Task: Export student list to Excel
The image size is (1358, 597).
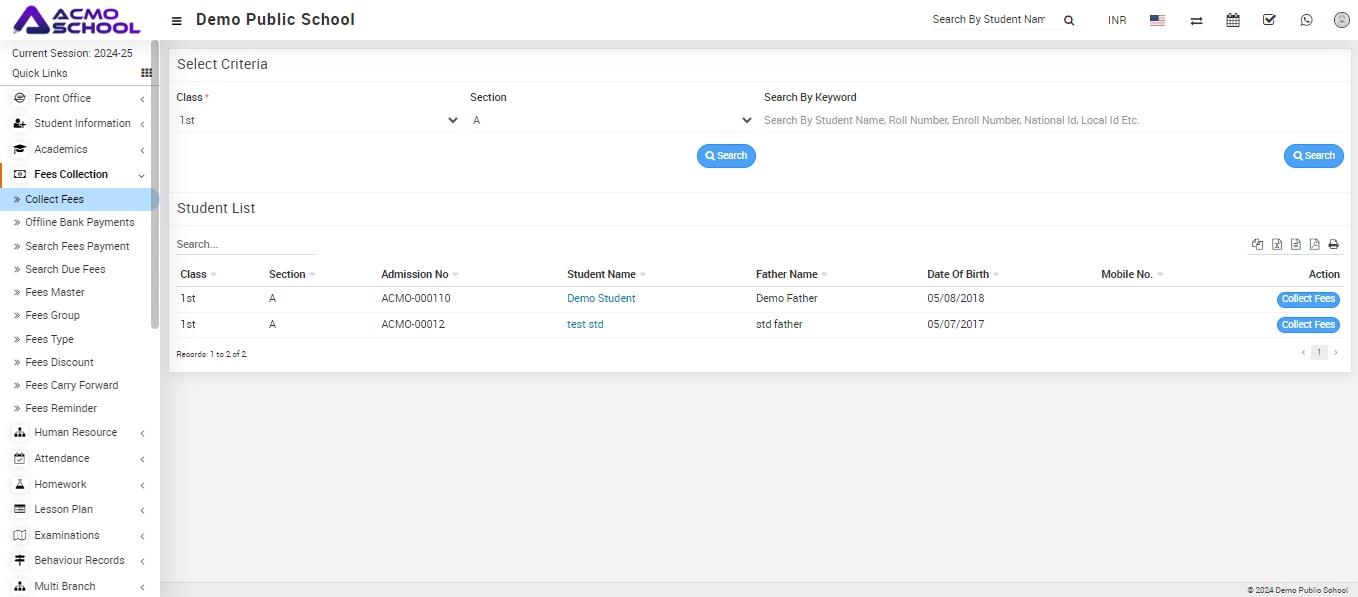Action: pyautogui.click(x=1277, y=245)
